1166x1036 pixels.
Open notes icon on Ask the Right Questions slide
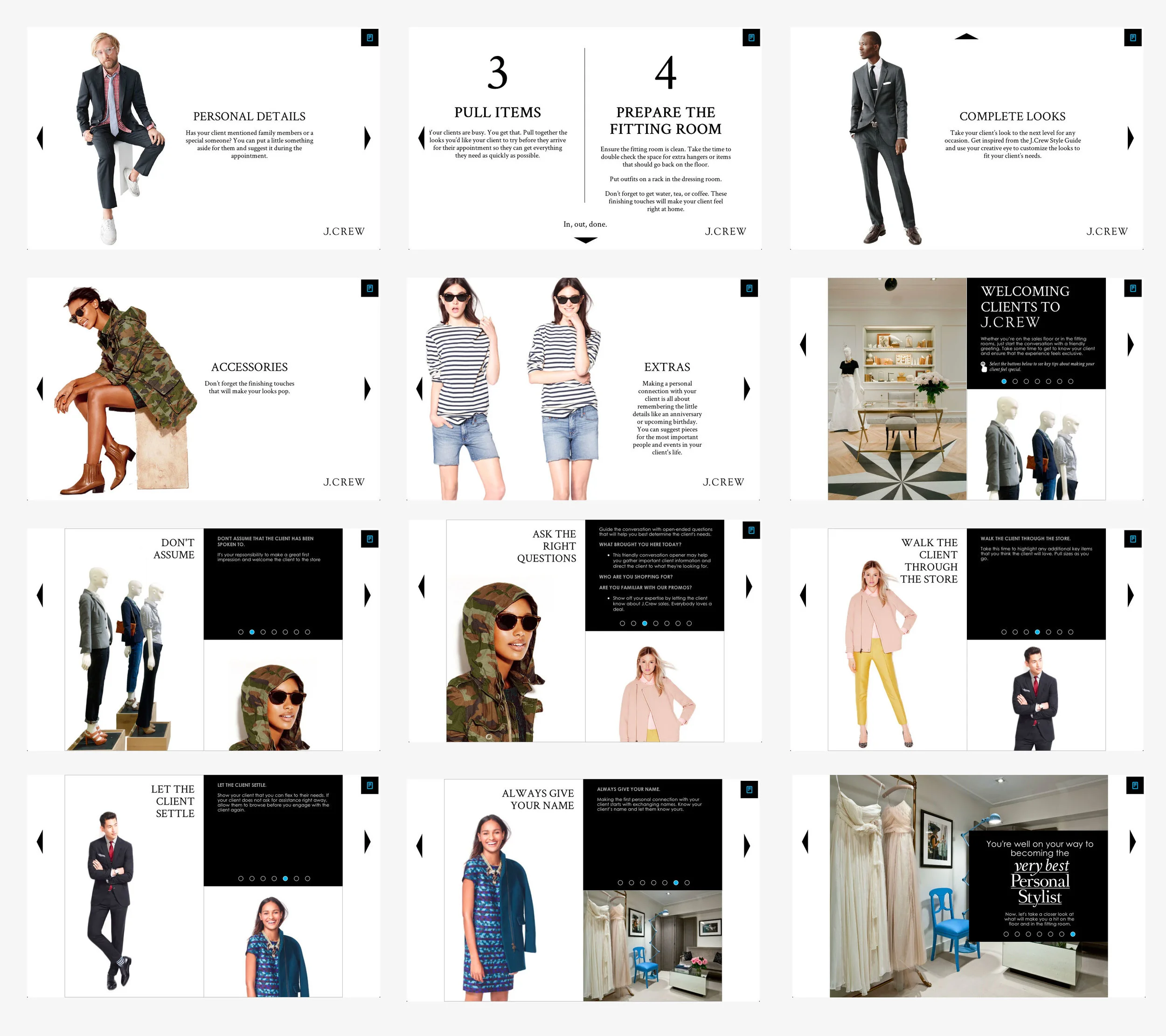point(751,530)
